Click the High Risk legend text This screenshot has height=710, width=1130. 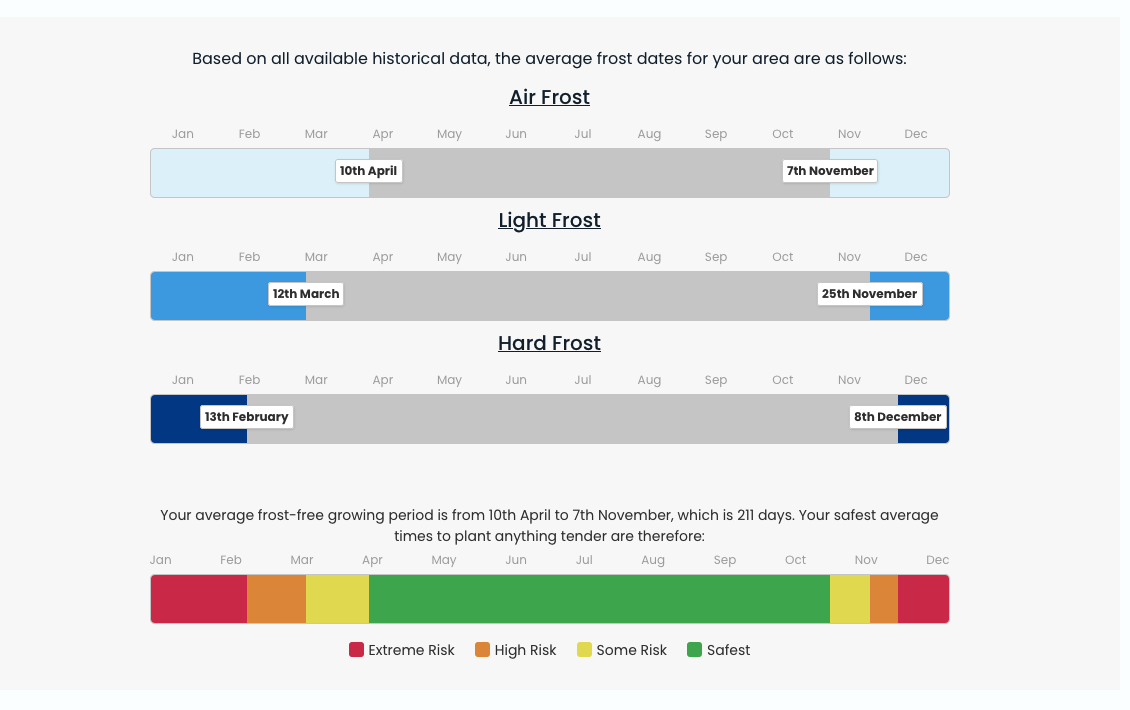(525, 650)
